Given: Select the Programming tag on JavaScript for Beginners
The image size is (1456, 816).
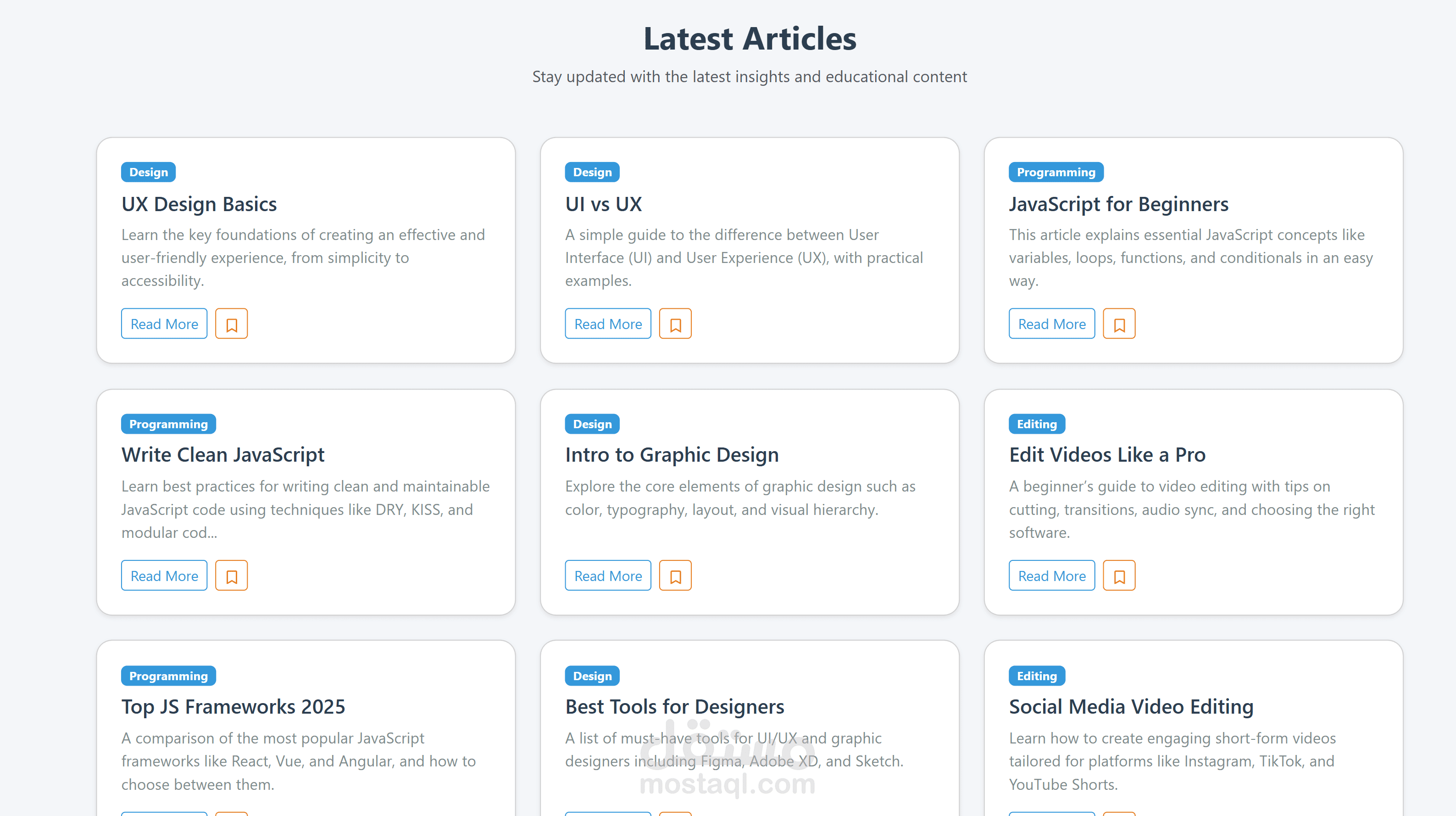Looking at the screenshot, I should pyautogui.click(x=1055, y=172).
